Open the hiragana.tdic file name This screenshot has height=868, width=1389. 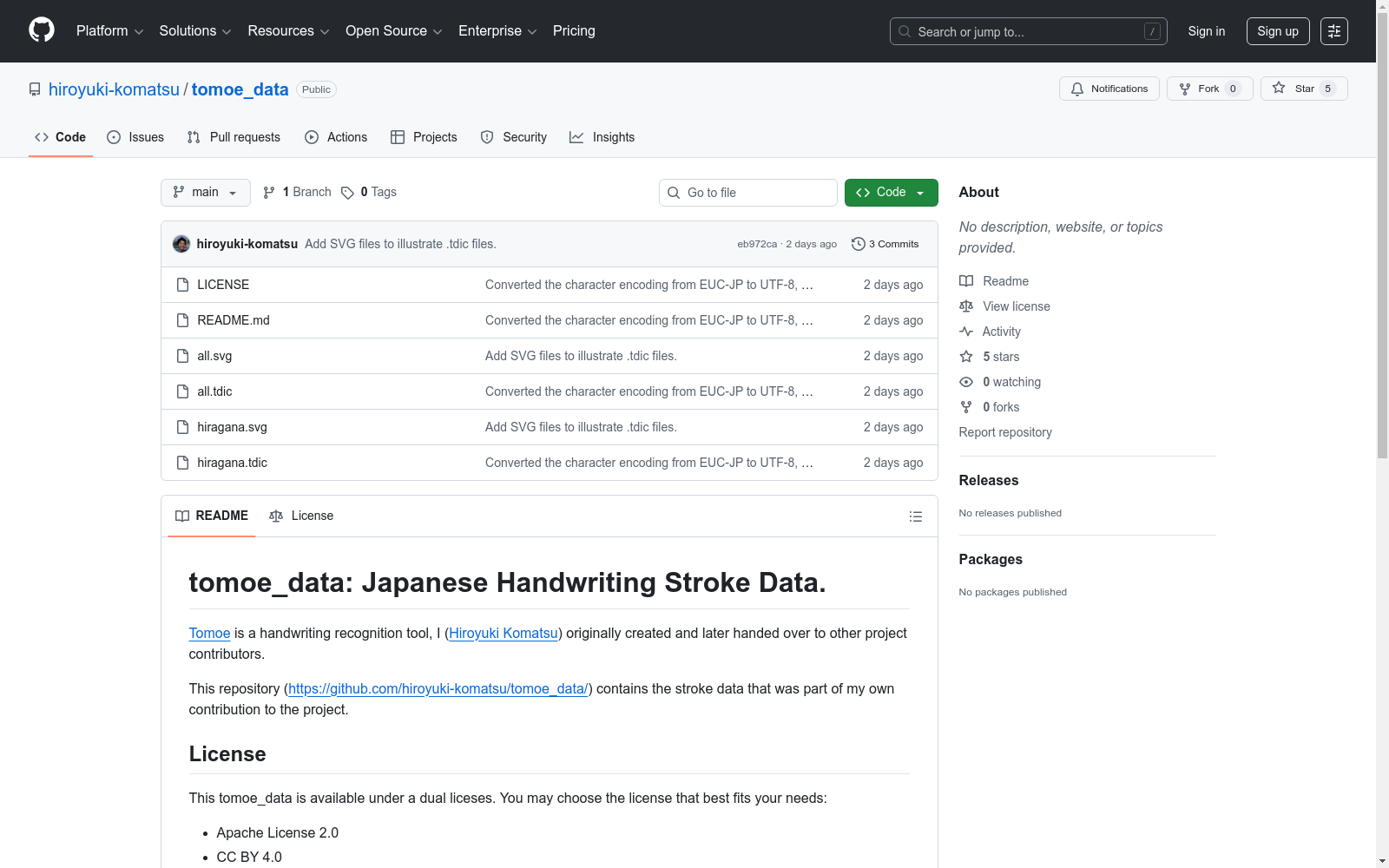[x=233, y=463]
